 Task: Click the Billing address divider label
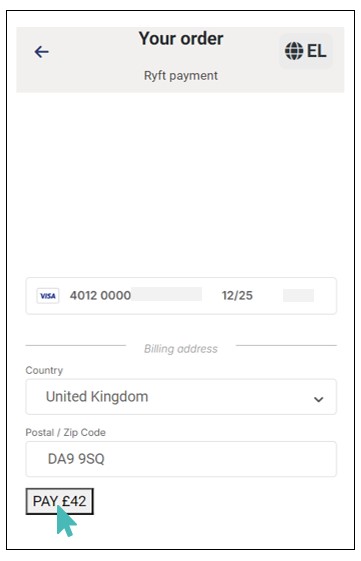pyautogui.click(x=181, y=348)
